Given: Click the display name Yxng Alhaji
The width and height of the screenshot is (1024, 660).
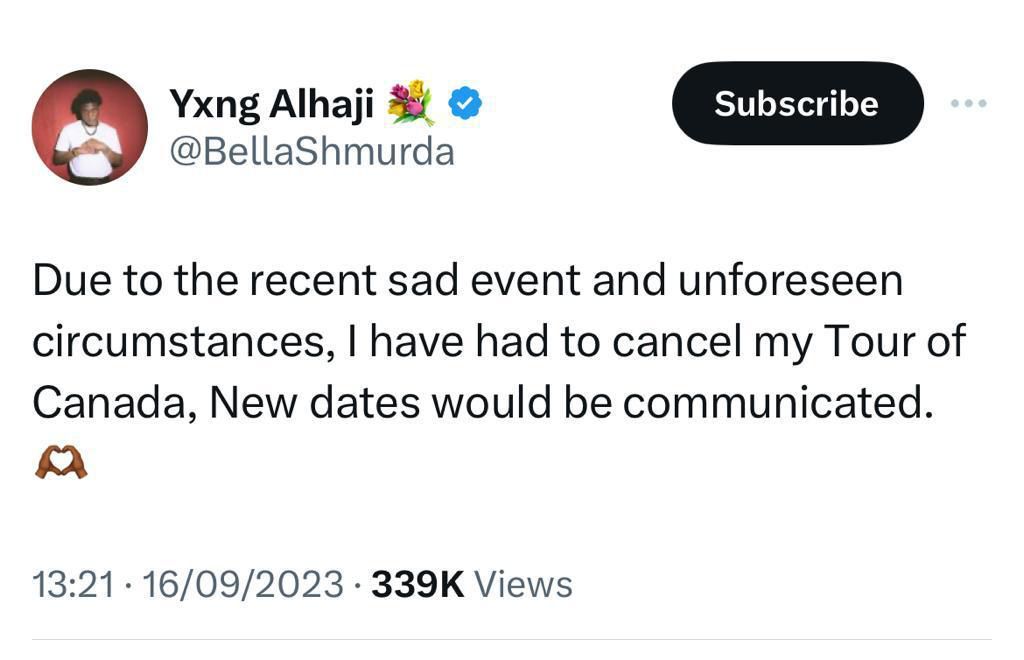Looking at the screenshot, I should click(272, 100).
